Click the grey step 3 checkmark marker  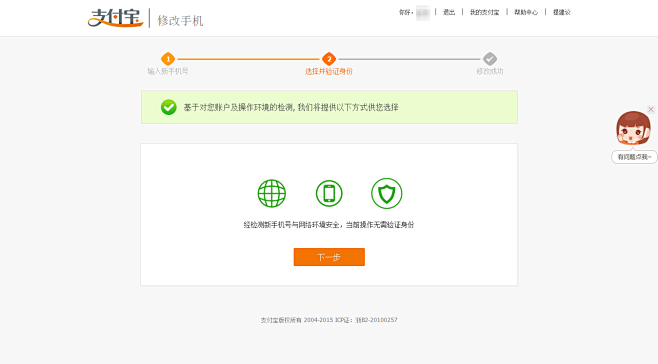pyautogui.click(x=490, y=59)
